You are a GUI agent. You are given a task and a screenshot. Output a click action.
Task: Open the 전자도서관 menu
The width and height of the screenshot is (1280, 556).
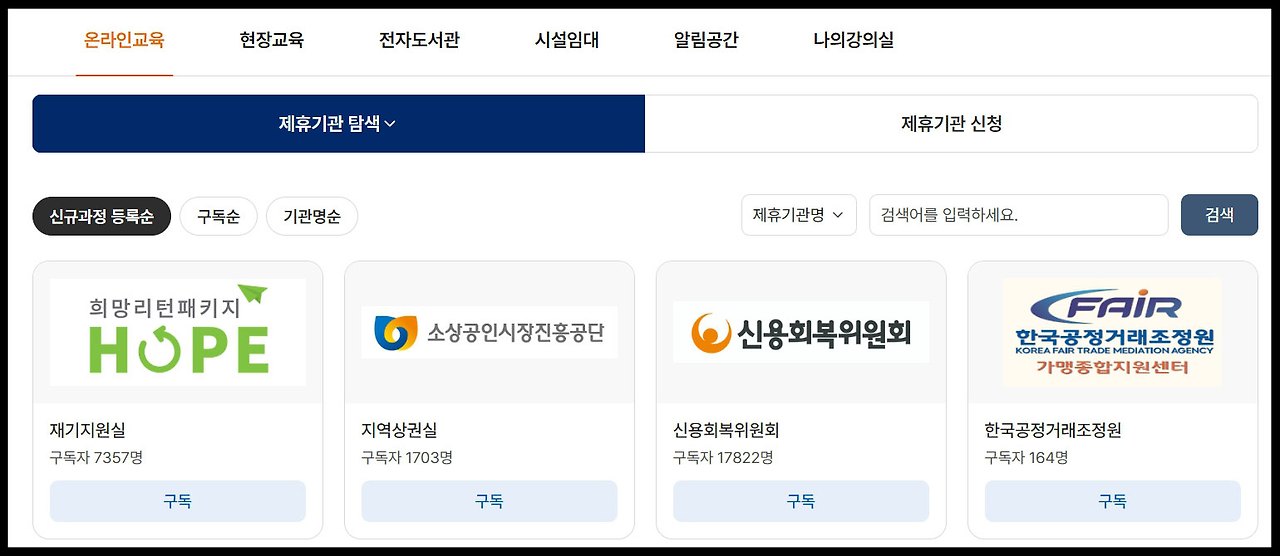tap(419, 41)
